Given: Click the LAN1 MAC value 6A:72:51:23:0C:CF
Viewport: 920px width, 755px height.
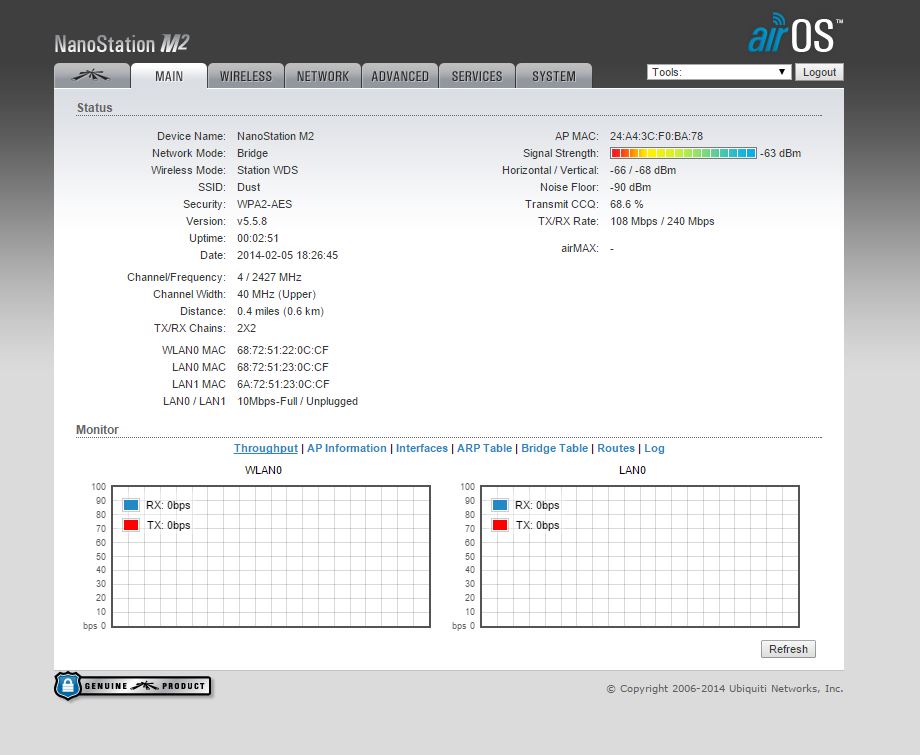Looking at the screenshot, I should click(283, 384).
